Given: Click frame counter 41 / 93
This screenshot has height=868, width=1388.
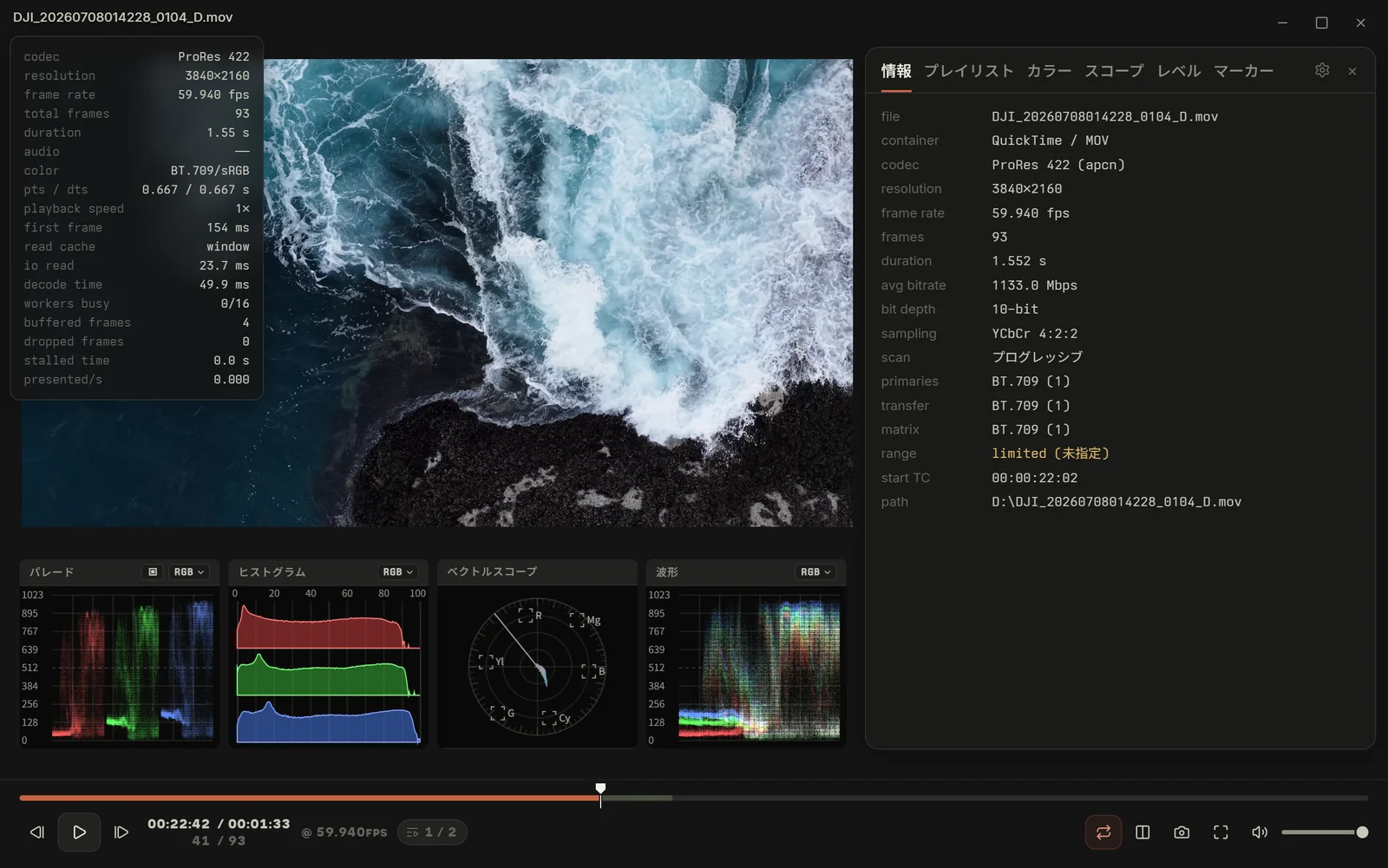Looking at the screenshot, I should pyautogui.click(x=219, y=841).
